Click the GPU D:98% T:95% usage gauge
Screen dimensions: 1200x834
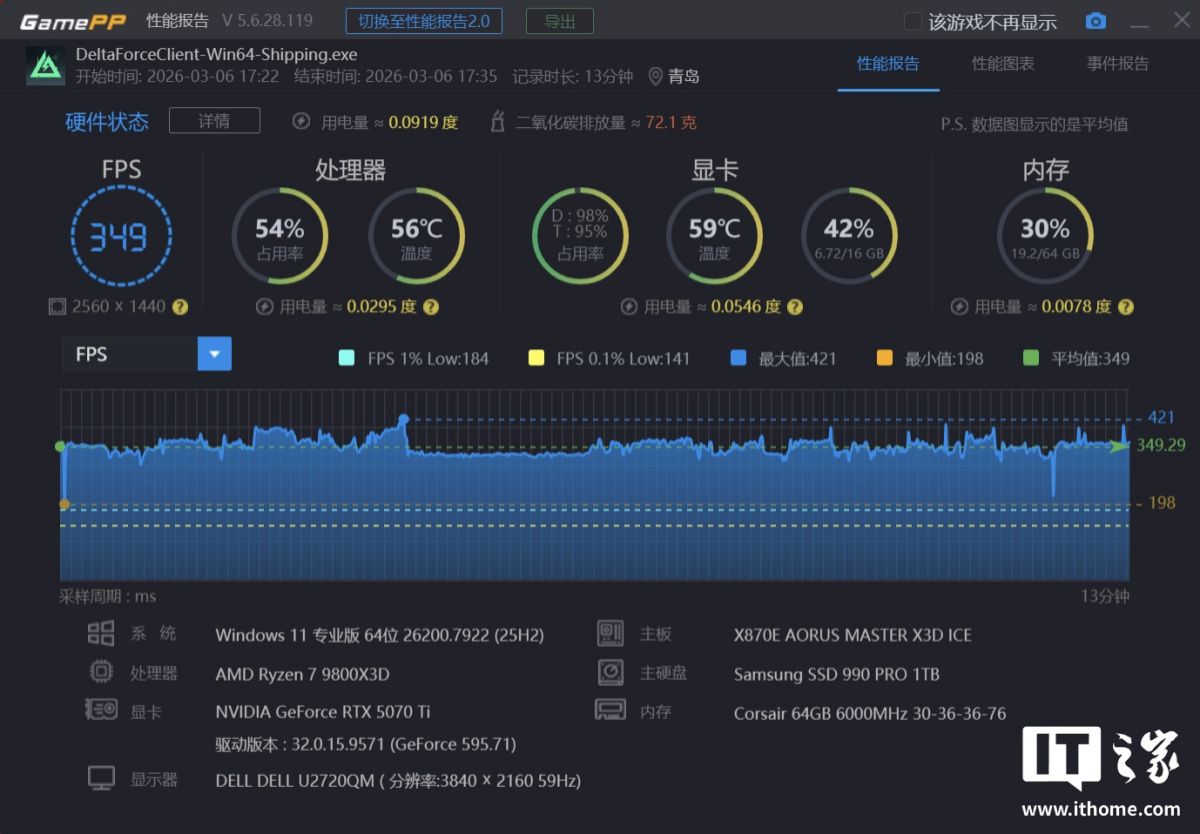[x=580, y=237]
